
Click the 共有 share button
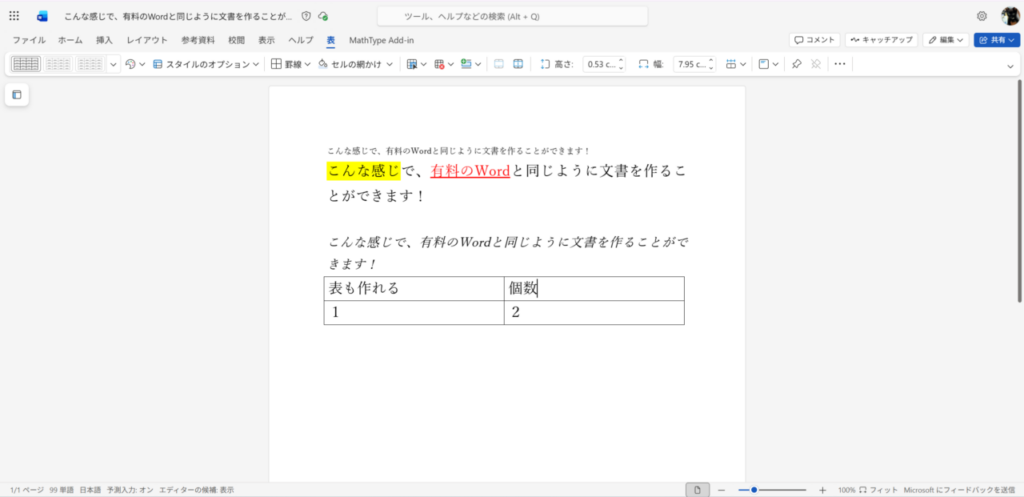pos(996,40)
